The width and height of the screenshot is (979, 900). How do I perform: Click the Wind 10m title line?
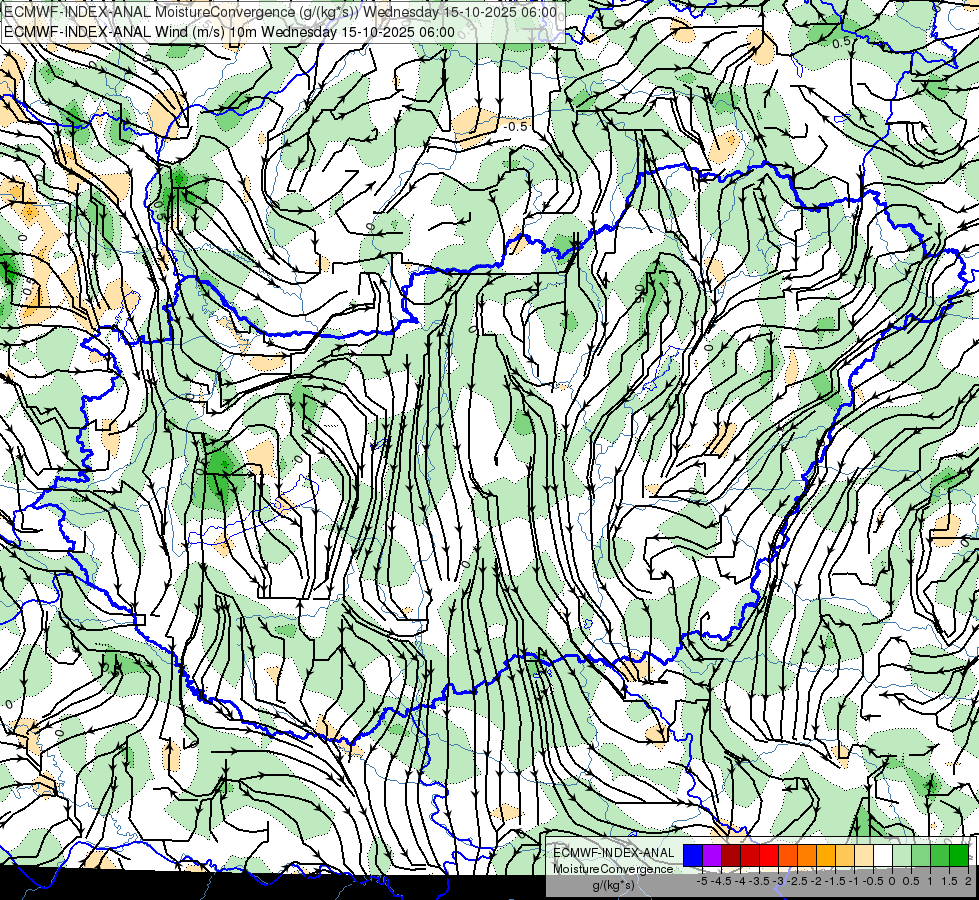[229, 32]
